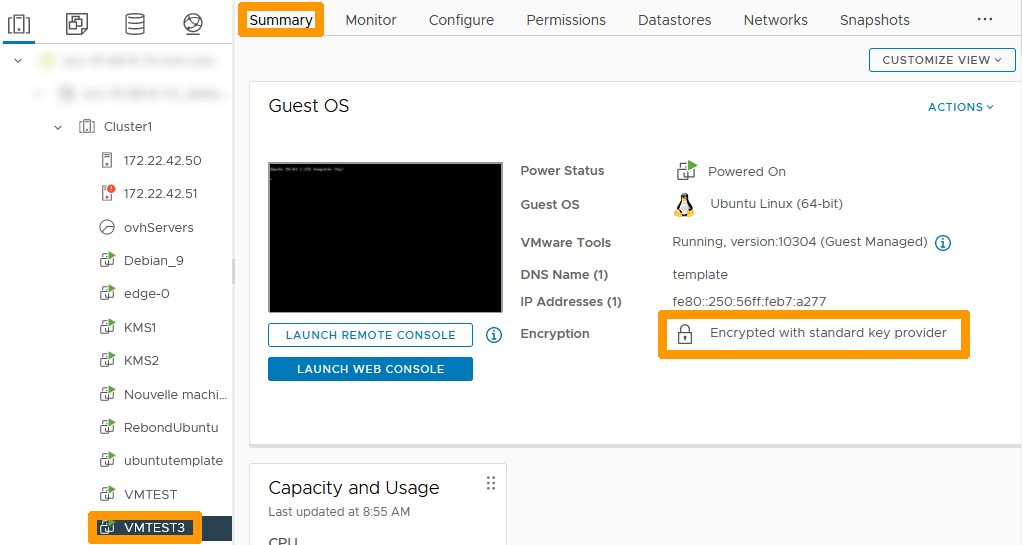Click the encryption padlock icon
This screenshot has width=1022, height=545.
tap(684, 334)
